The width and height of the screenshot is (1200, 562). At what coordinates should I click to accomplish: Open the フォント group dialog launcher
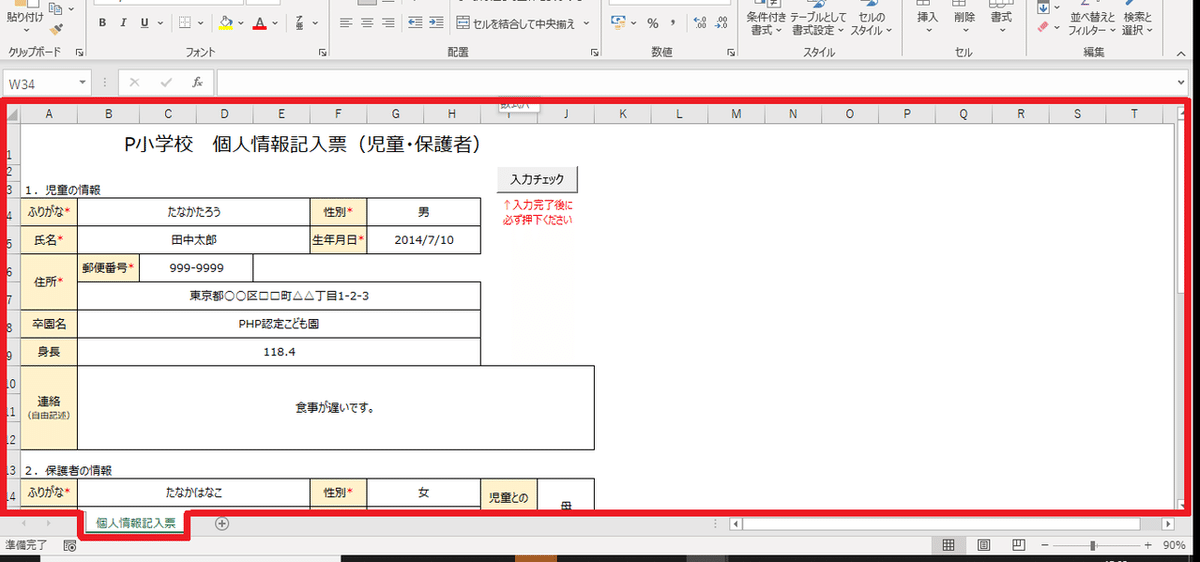pyautogui.click(x=322, y=52)
